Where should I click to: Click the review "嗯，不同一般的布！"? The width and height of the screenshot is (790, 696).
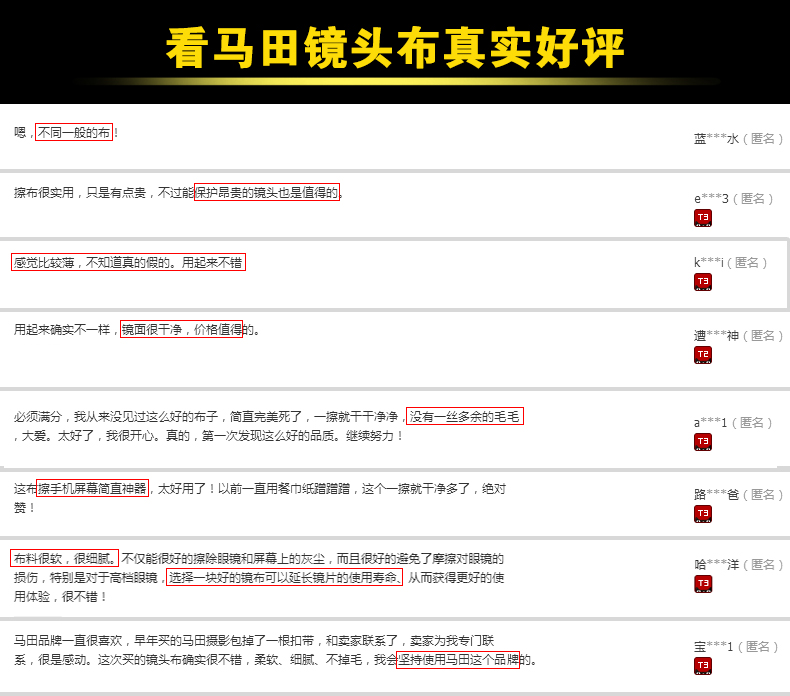(67, 133)
